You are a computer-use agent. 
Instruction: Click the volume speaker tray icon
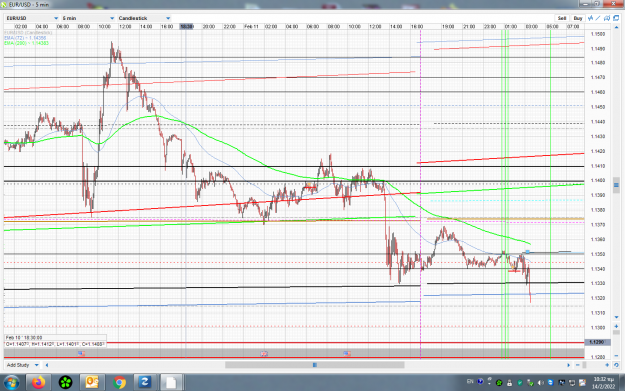[x=540, y=383]
